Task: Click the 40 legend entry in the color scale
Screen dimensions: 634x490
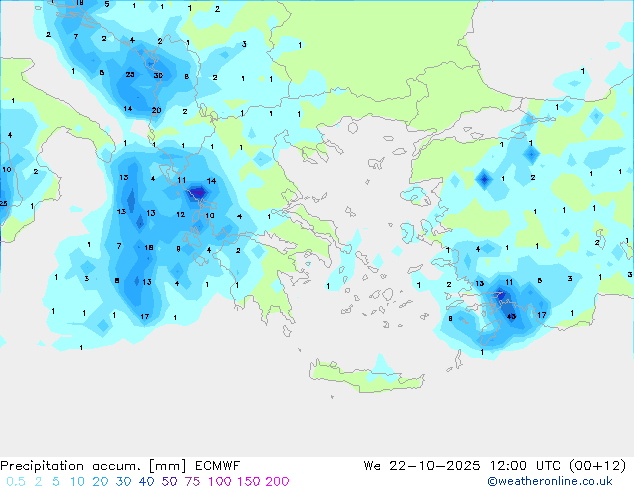Action: (x=146, y=482)
